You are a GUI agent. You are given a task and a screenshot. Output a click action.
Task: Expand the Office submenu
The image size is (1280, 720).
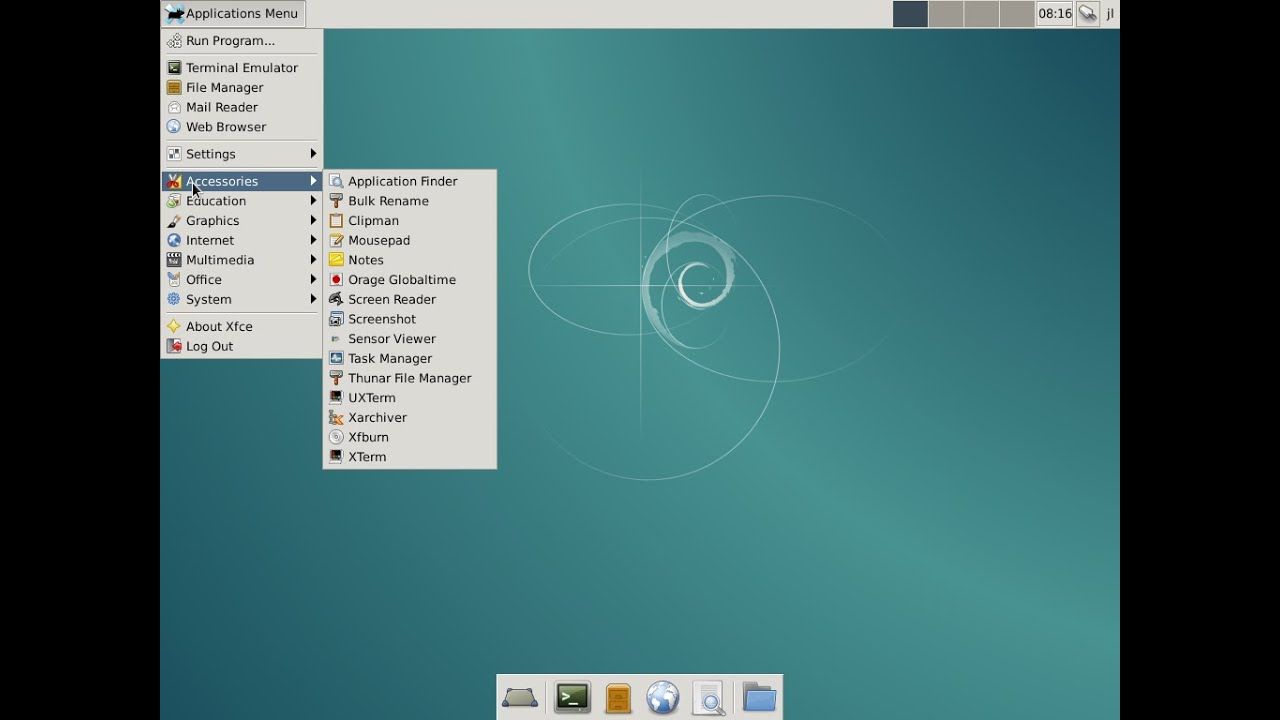point(242,280)
